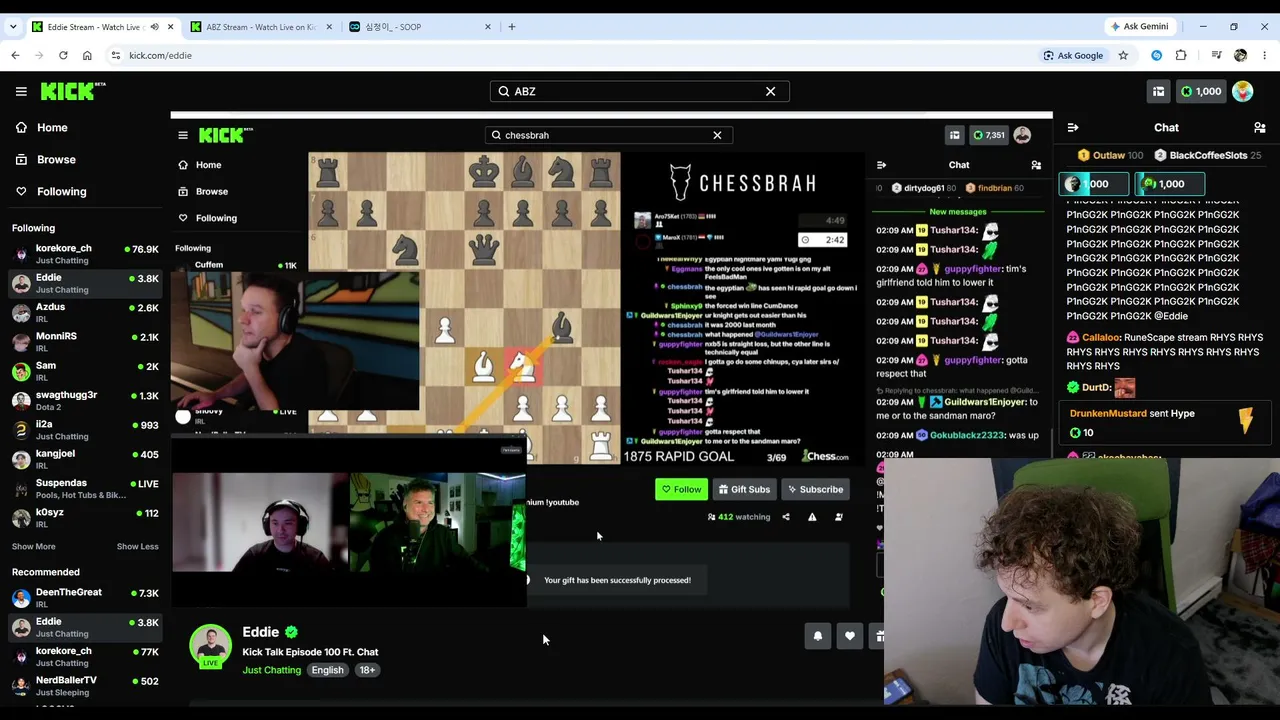Toggle notifications with the bell icon

tap(818, 636)
